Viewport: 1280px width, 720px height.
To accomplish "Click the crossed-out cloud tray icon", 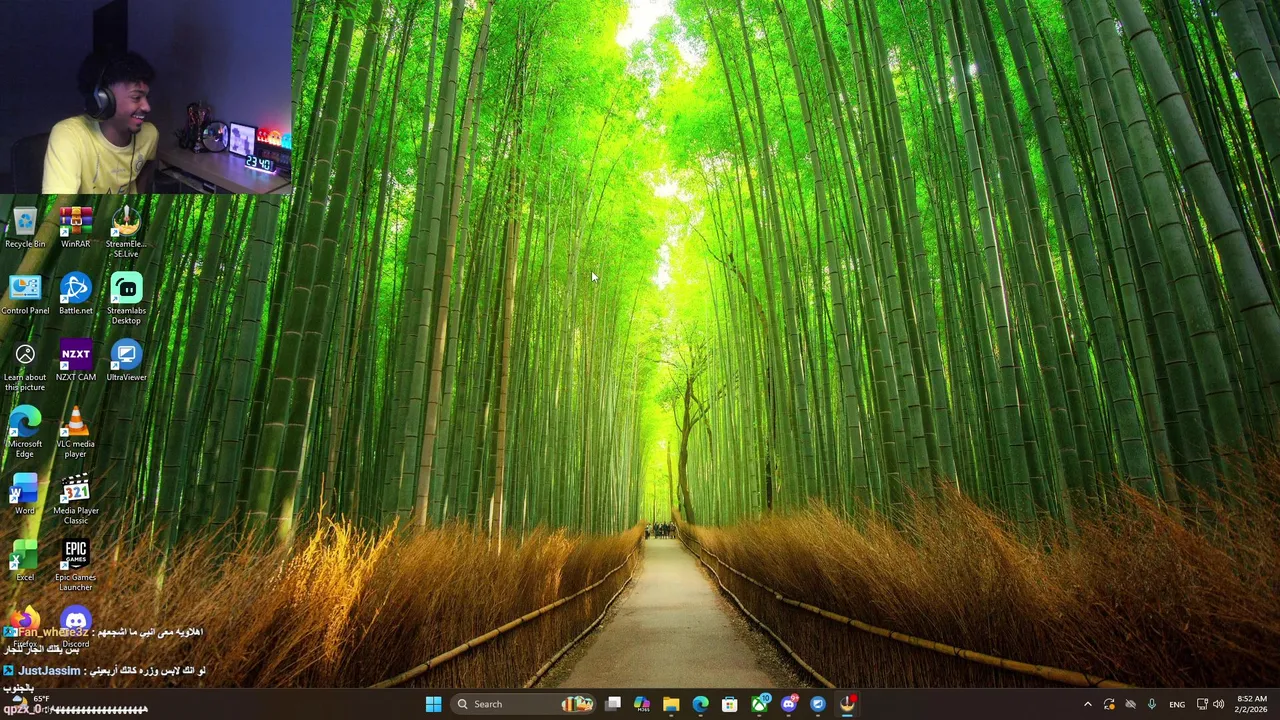I will point(1130,704).
